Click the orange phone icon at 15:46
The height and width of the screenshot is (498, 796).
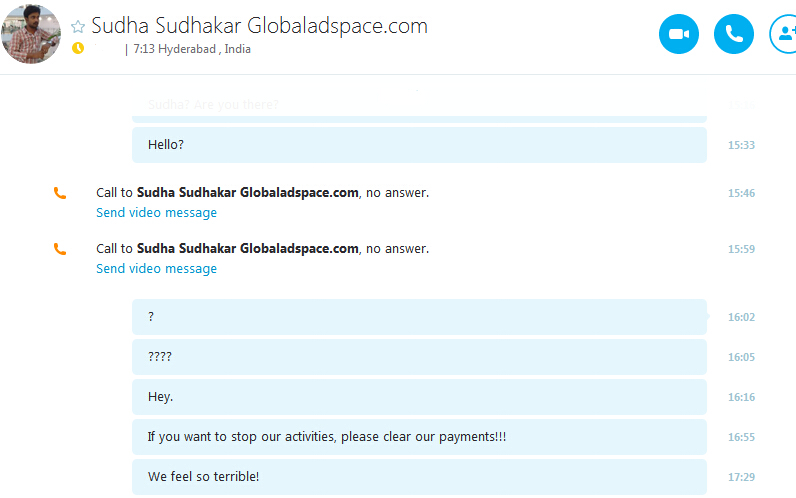pos(60,193)
